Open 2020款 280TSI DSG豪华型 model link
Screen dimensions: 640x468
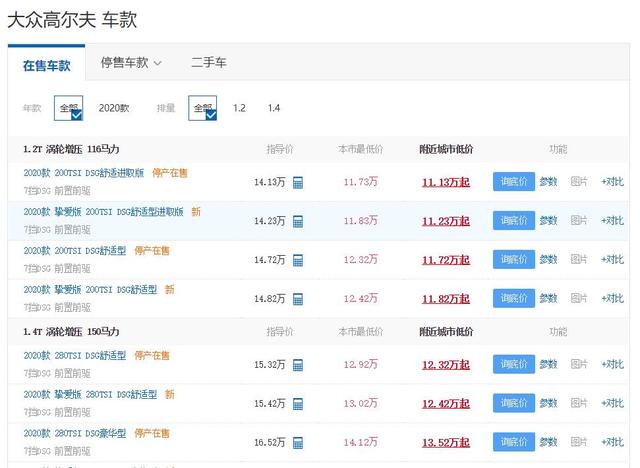point(75,433)
